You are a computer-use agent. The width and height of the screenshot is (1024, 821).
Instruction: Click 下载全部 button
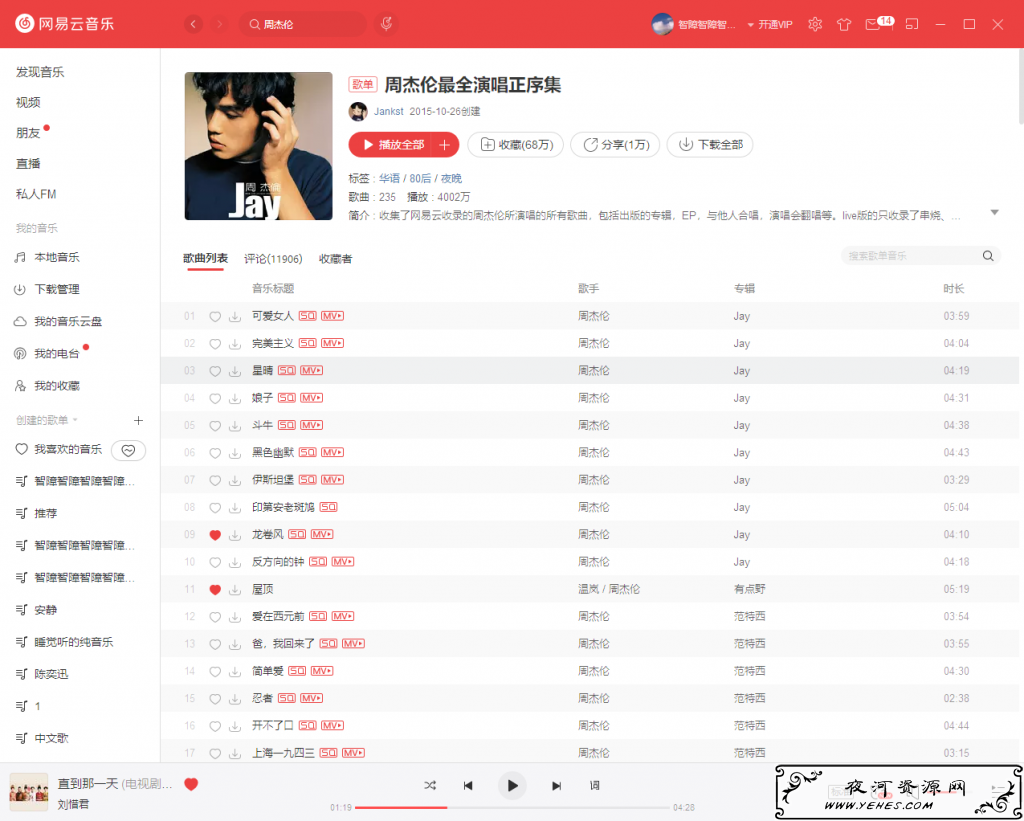pyautogui.click(x=710, y=145)
